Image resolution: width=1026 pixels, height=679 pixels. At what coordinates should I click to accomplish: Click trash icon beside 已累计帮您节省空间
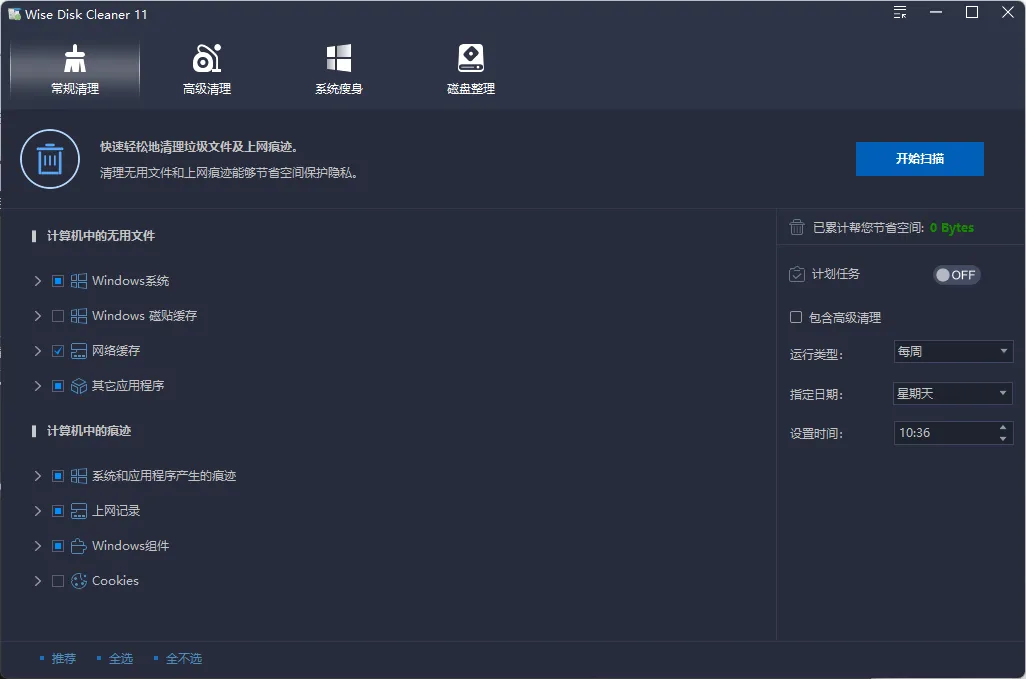[x=796, y=227]
